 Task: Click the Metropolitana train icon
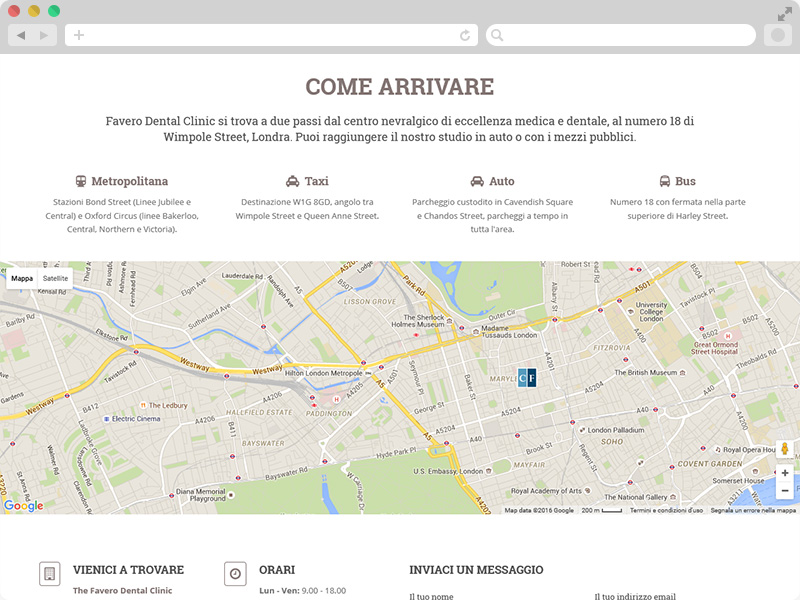click(81, 181)
